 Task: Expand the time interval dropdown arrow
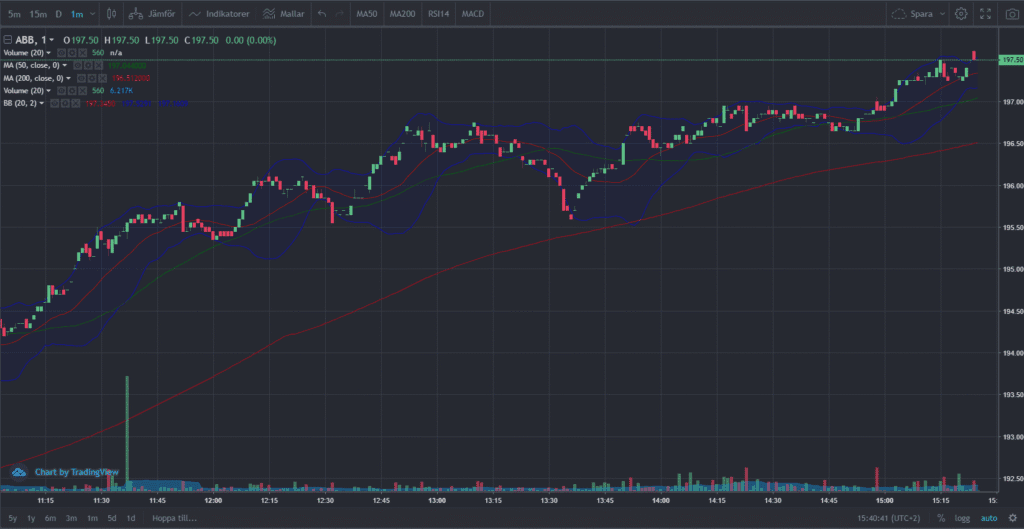[93, 14]
